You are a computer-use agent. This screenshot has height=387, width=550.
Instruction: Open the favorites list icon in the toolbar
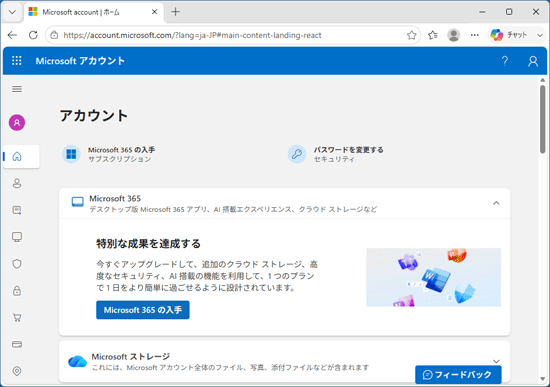(433, 35)
